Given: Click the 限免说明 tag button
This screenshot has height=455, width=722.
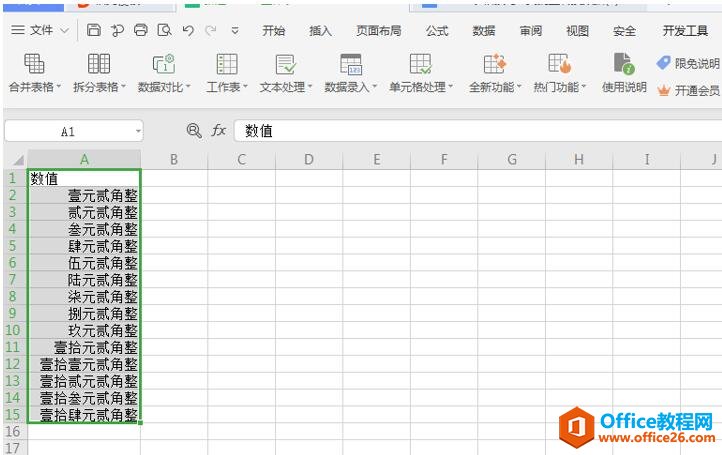Looking at the screenshot, I should (688, 63).
